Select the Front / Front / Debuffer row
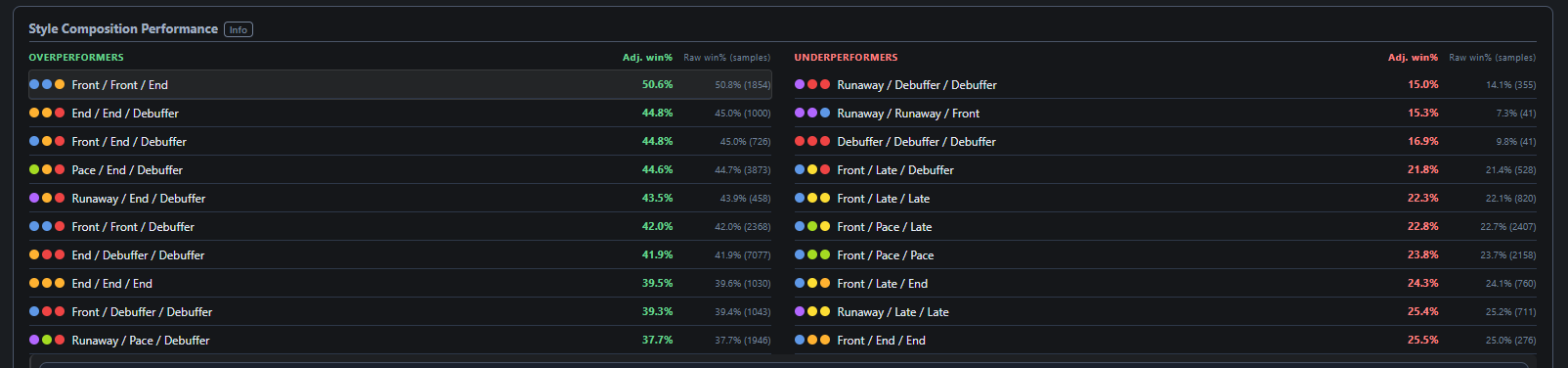Image resolution: width=1568 pixels, height=368 pixels. click(x=400, y=227)
